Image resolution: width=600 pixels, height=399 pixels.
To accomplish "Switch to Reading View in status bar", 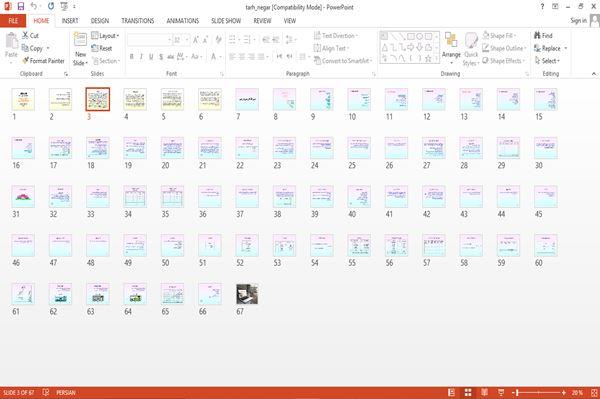I will click(484, 392).
